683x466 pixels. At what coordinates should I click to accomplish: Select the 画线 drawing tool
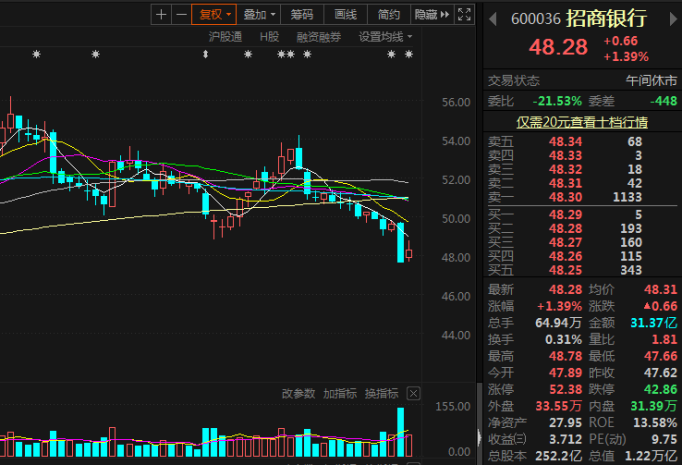345,14
